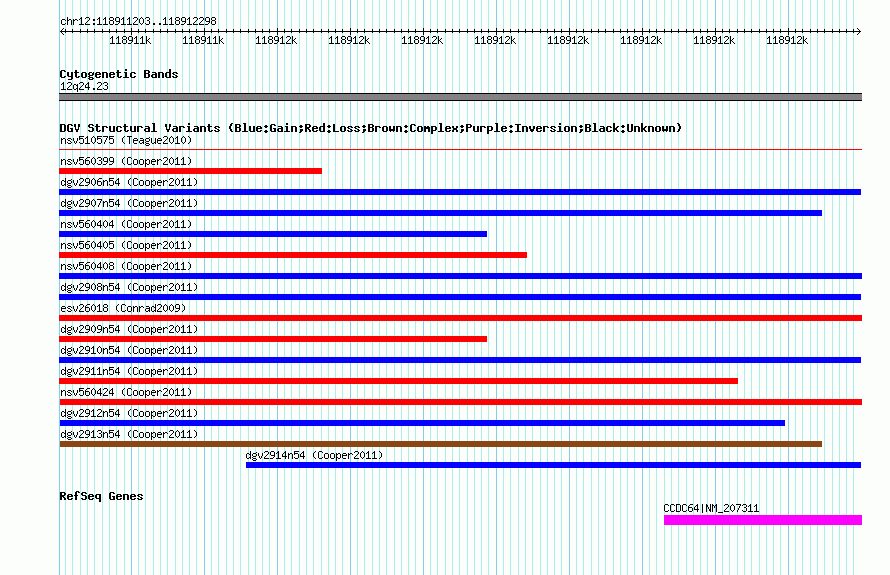Click the dgv2909n54 (Cooper2011) label
This screenshot has width=890, height=575.
click(129, 329)
